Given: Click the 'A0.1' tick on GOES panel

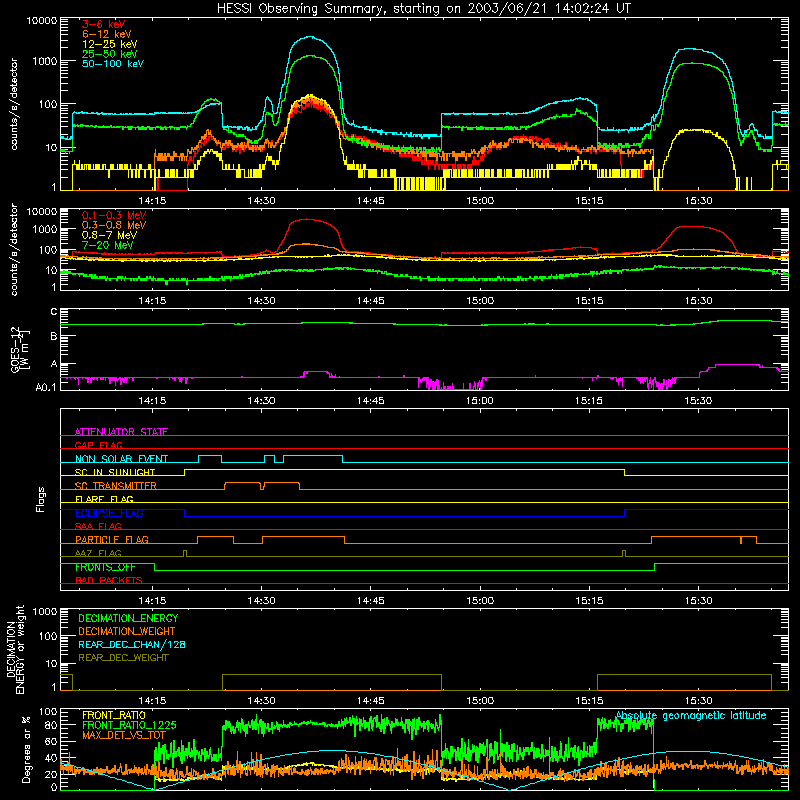Looking at the screenshot, I should coord(46,387).
